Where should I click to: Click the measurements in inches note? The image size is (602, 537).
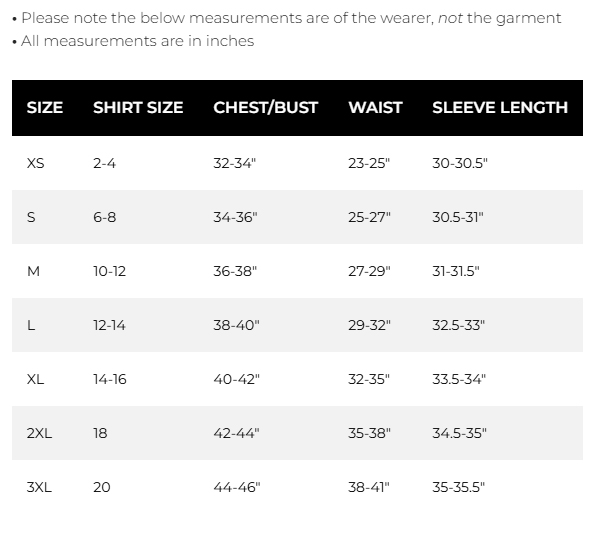[x=135, y=41]
